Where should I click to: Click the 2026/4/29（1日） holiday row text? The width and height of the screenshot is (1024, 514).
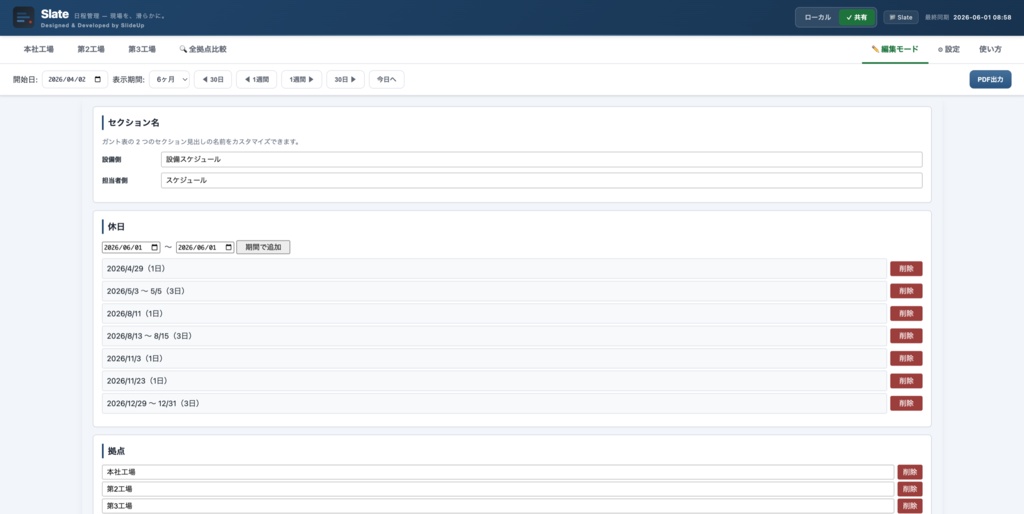(135, 268)
